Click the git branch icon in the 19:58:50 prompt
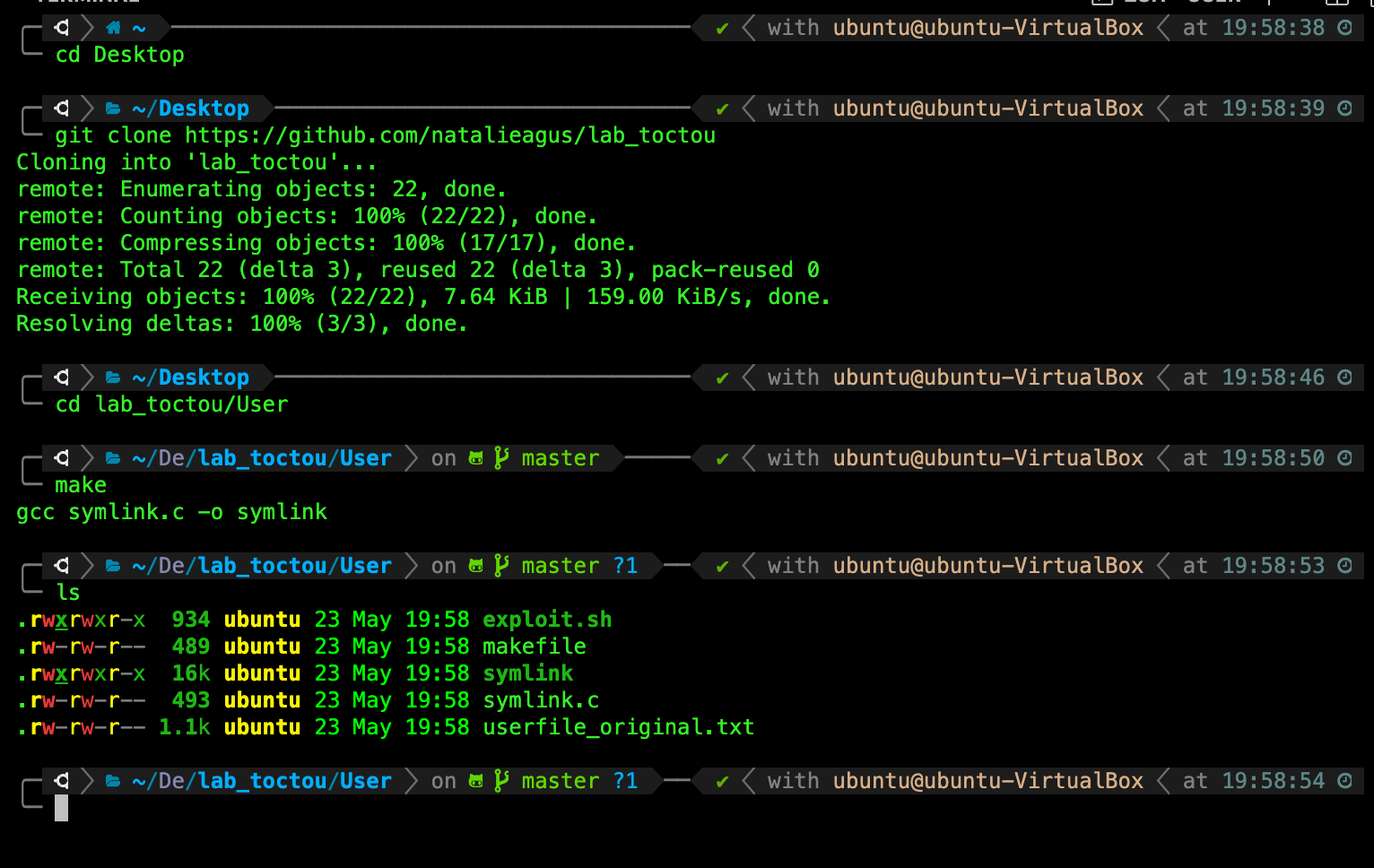 point(501,458)
